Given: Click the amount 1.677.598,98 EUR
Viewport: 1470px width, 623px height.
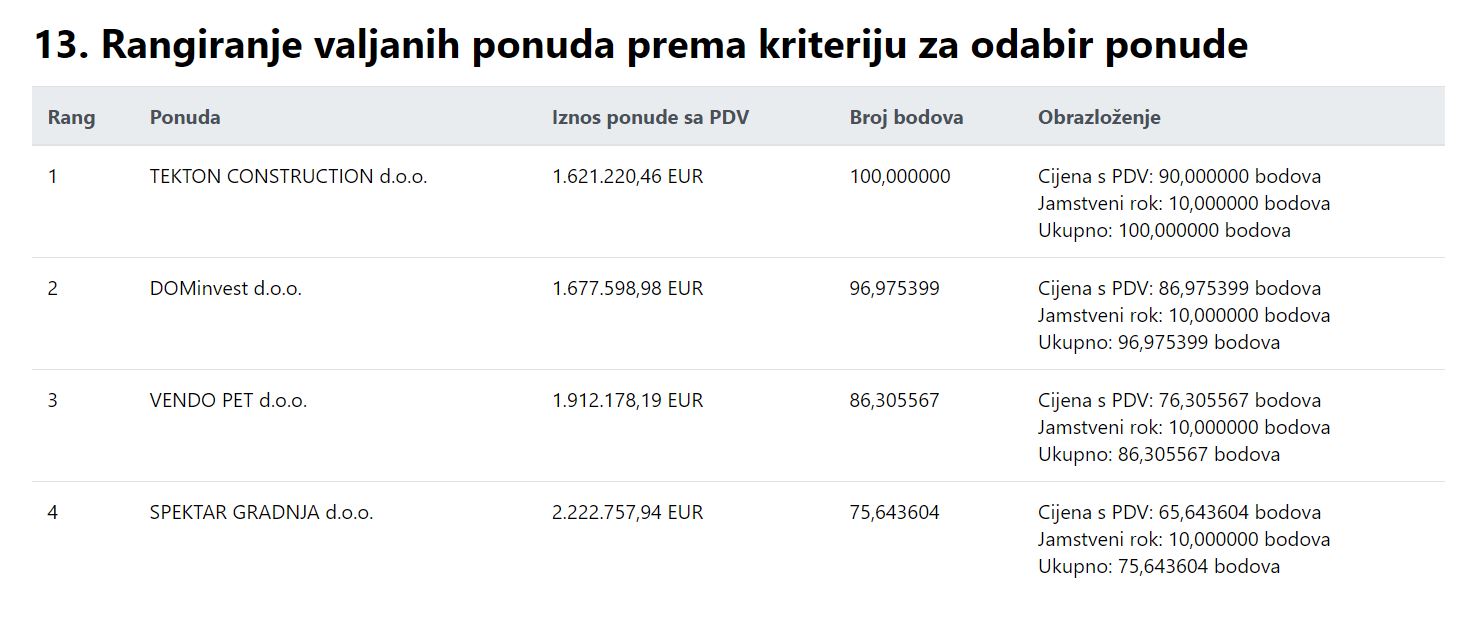Looking at the screenshot, I should [627, 289].
